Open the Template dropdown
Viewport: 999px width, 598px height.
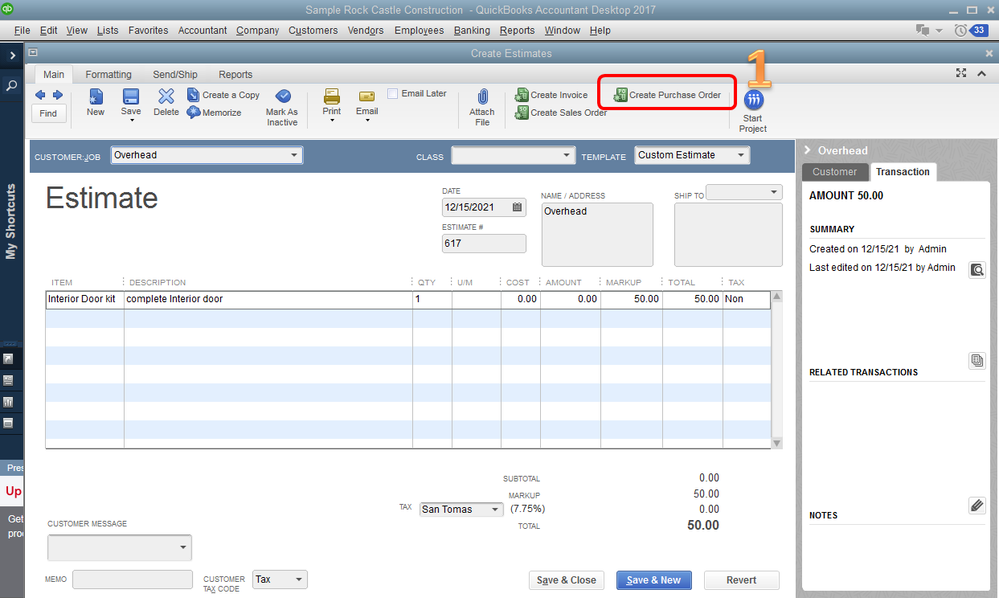pos(741,155)
